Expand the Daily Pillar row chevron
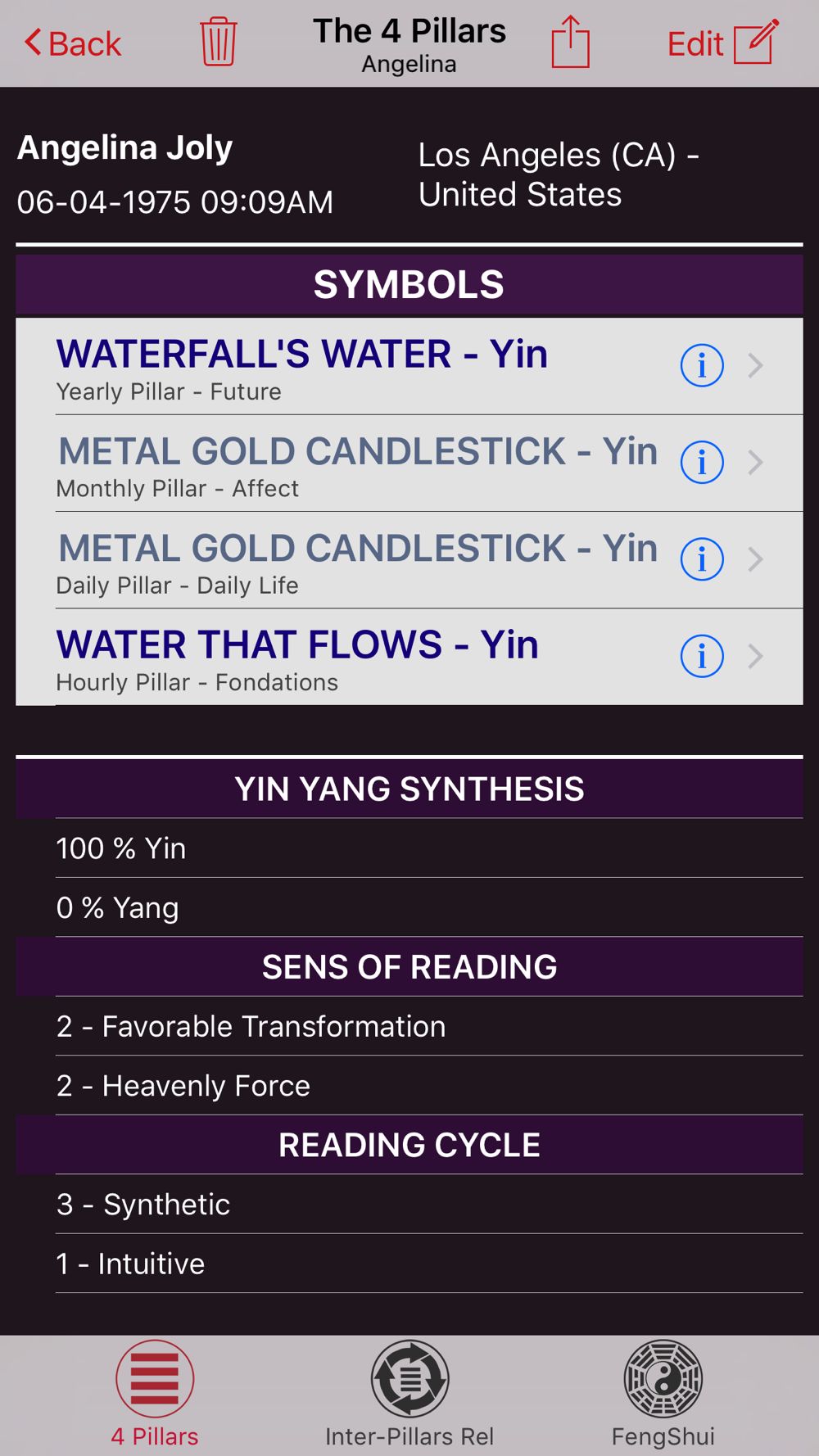 click(756, 559)
